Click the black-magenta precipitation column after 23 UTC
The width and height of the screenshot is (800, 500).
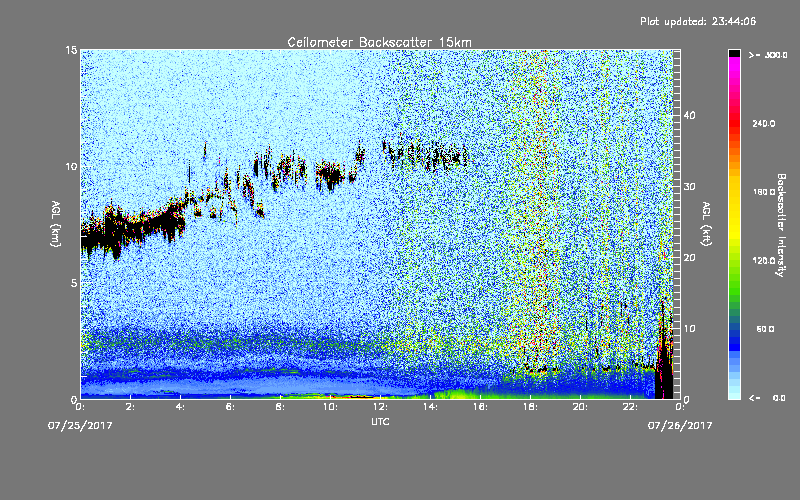[x=664, y=357]
